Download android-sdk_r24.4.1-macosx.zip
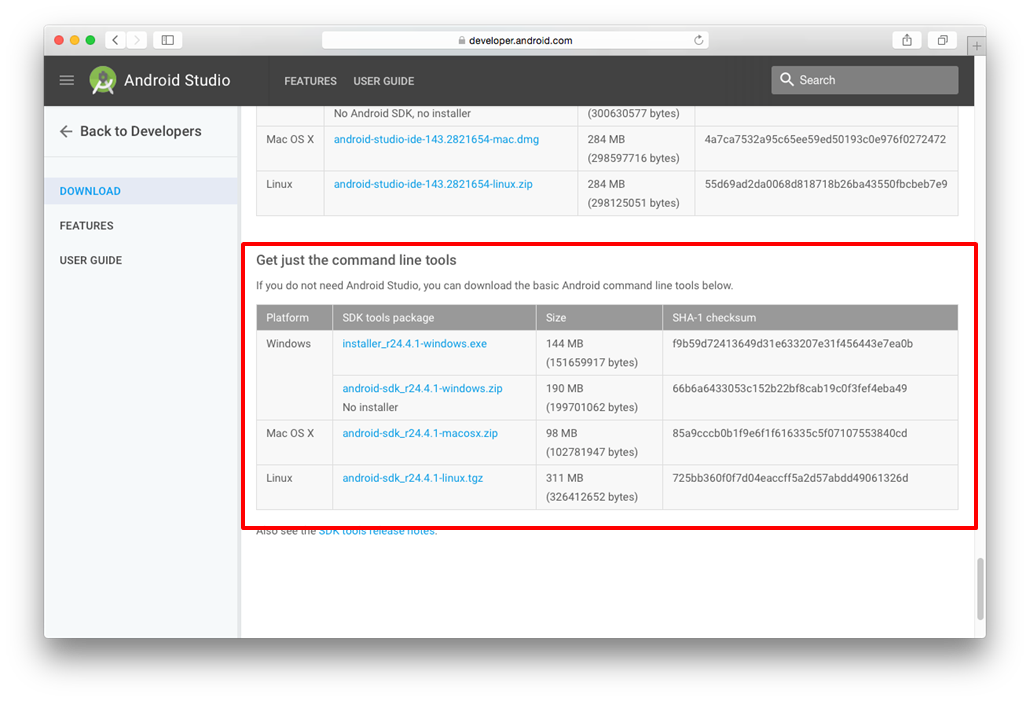The image size is (1030, 701). 420,433
